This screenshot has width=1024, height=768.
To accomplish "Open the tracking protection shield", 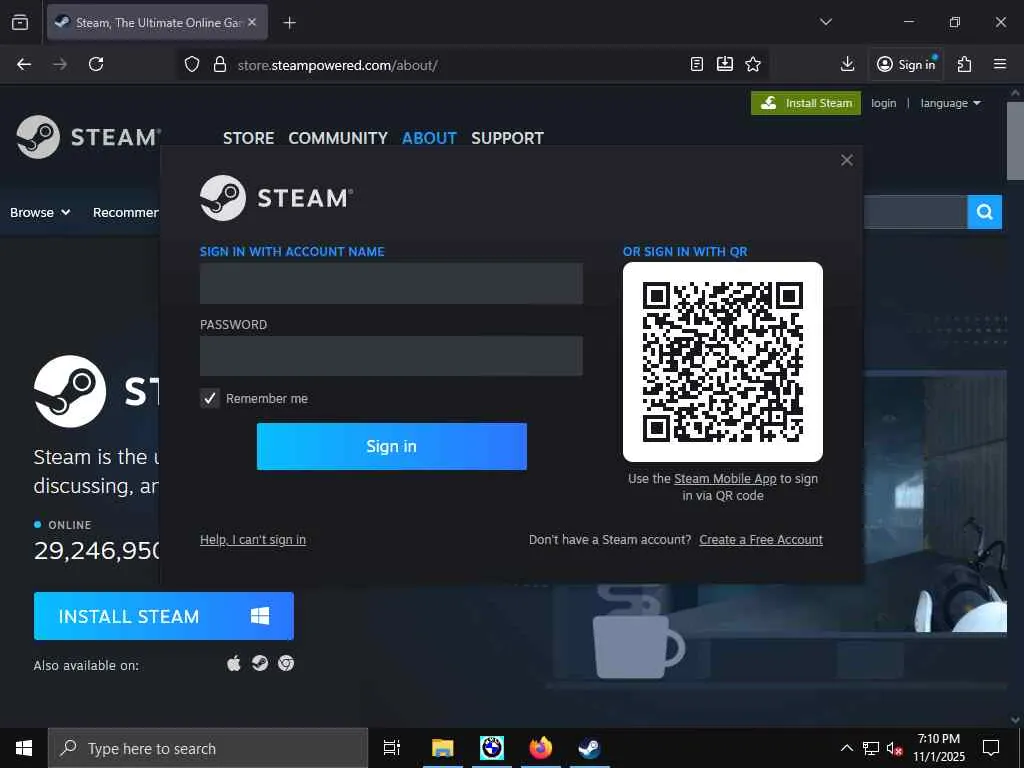I will click(191, 65).
